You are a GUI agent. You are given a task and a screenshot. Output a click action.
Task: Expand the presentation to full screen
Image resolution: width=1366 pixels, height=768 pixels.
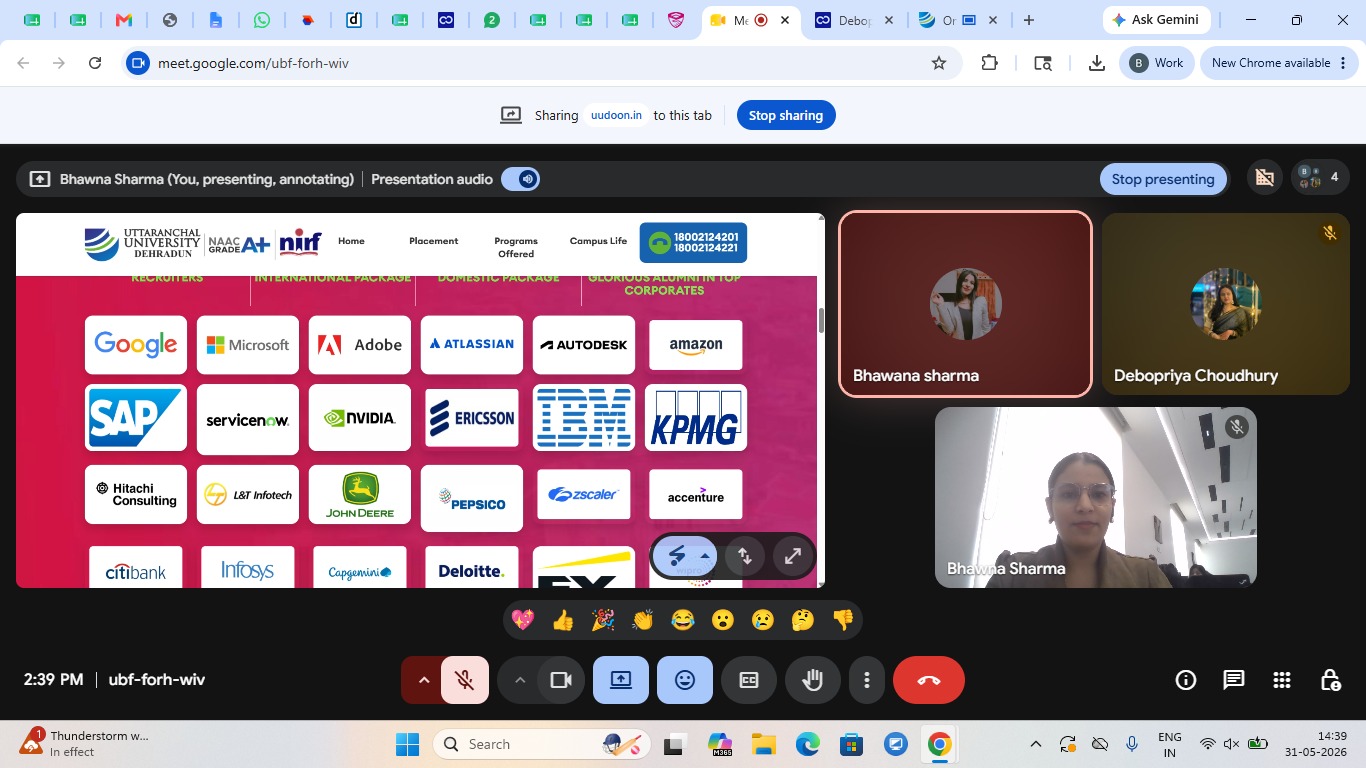793,556
